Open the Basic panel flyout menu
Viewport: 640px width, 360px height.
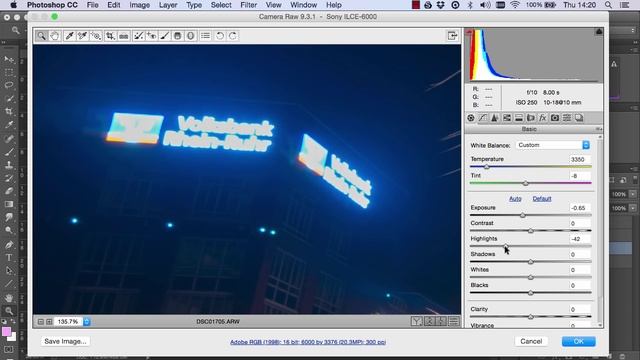tap(598, 129)
